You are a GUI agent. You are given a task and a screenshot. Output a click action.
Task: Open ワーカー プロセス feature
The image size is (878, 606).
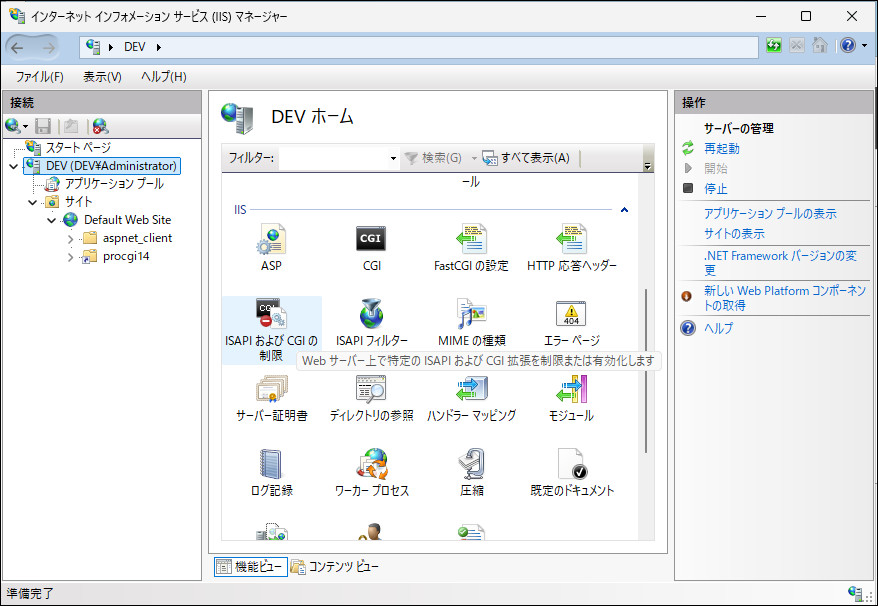pos(371,472)
